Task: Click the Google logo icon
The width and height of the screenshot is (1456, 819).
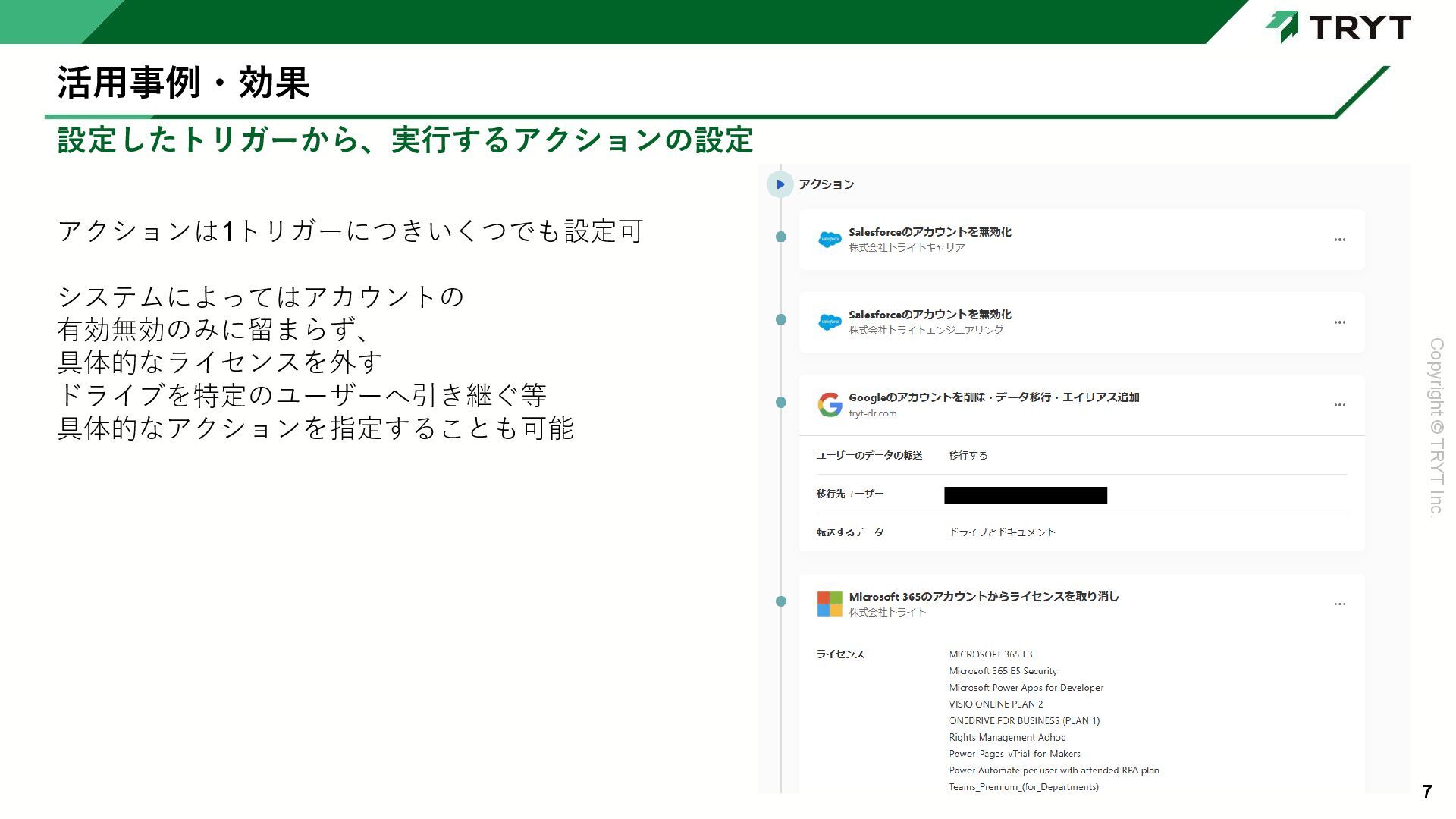Action: (830, 405)
